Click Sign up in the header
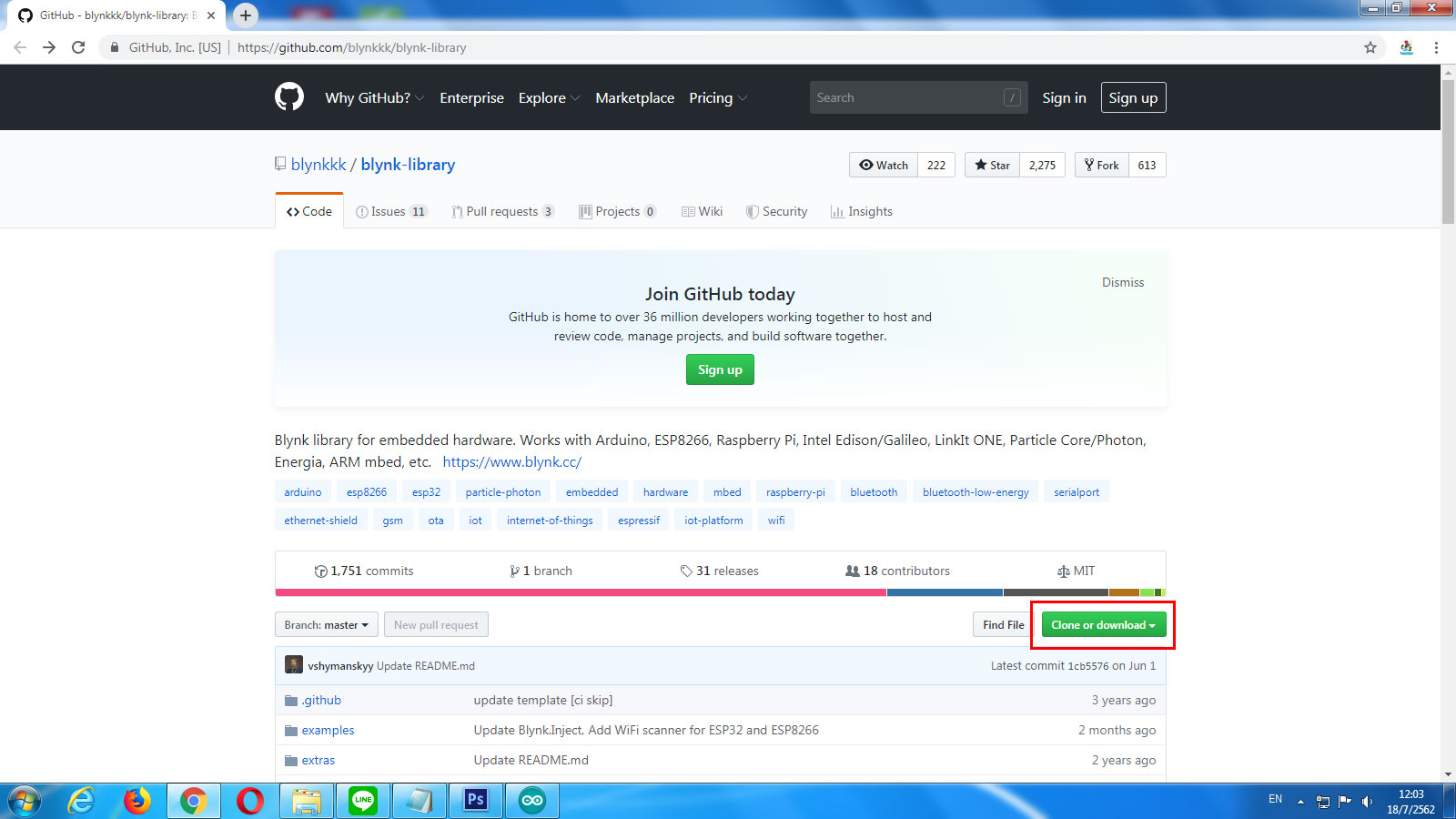The image size is (1456, 819). [x=1133, y=97]
